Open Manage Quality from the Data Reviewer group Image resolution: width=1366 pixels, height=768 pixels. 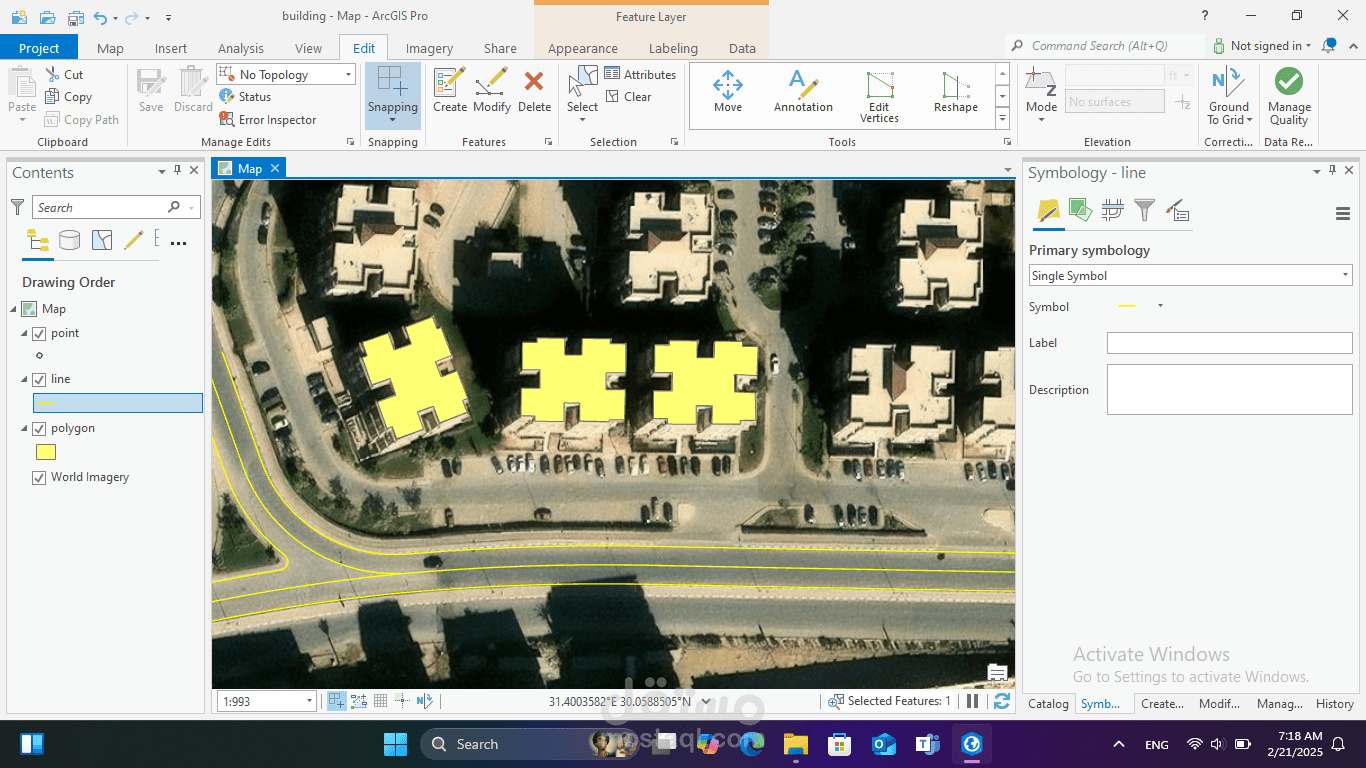(x=1288, y=95)
